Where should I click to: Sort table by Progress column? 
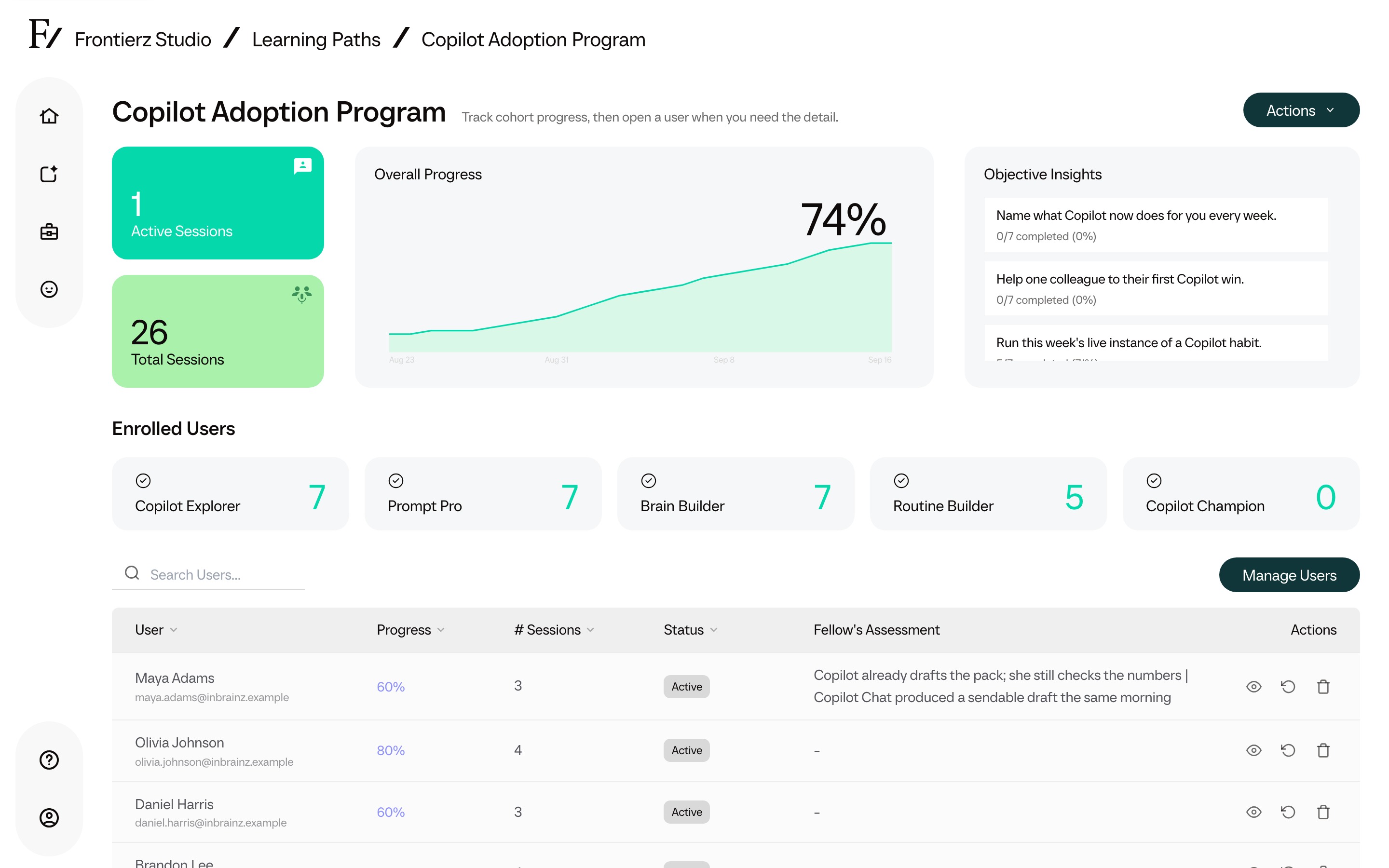pyautogui.click(x=410, y=630)
